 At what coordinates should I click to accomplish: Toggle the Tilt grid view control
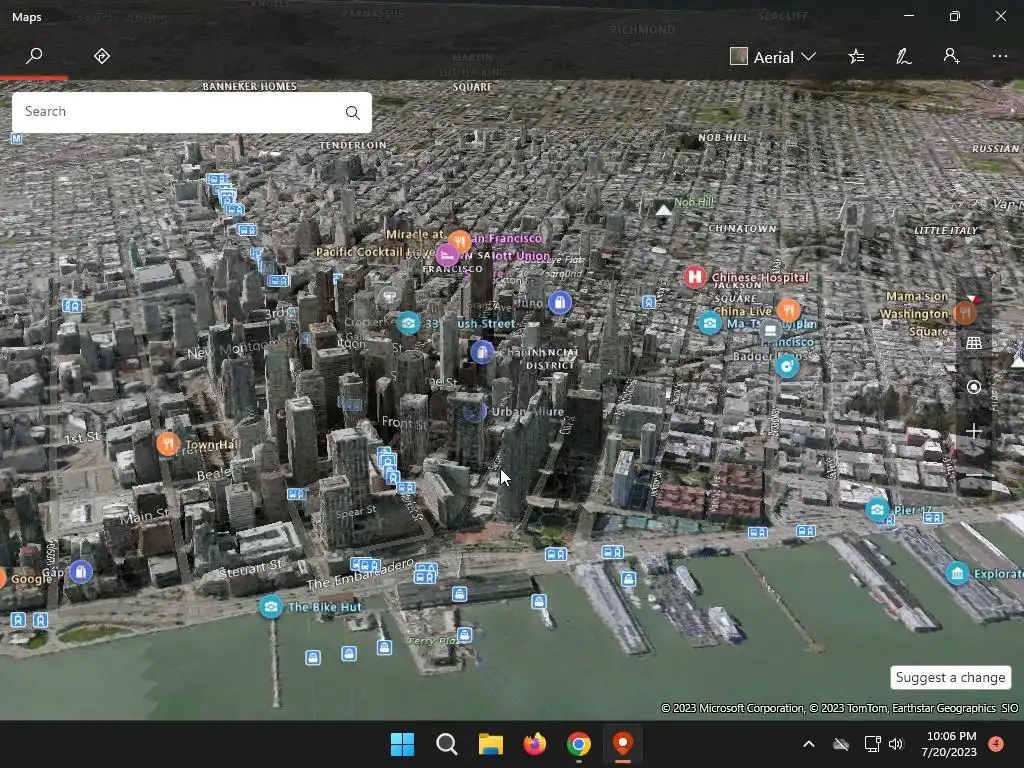tap(974, 343)
